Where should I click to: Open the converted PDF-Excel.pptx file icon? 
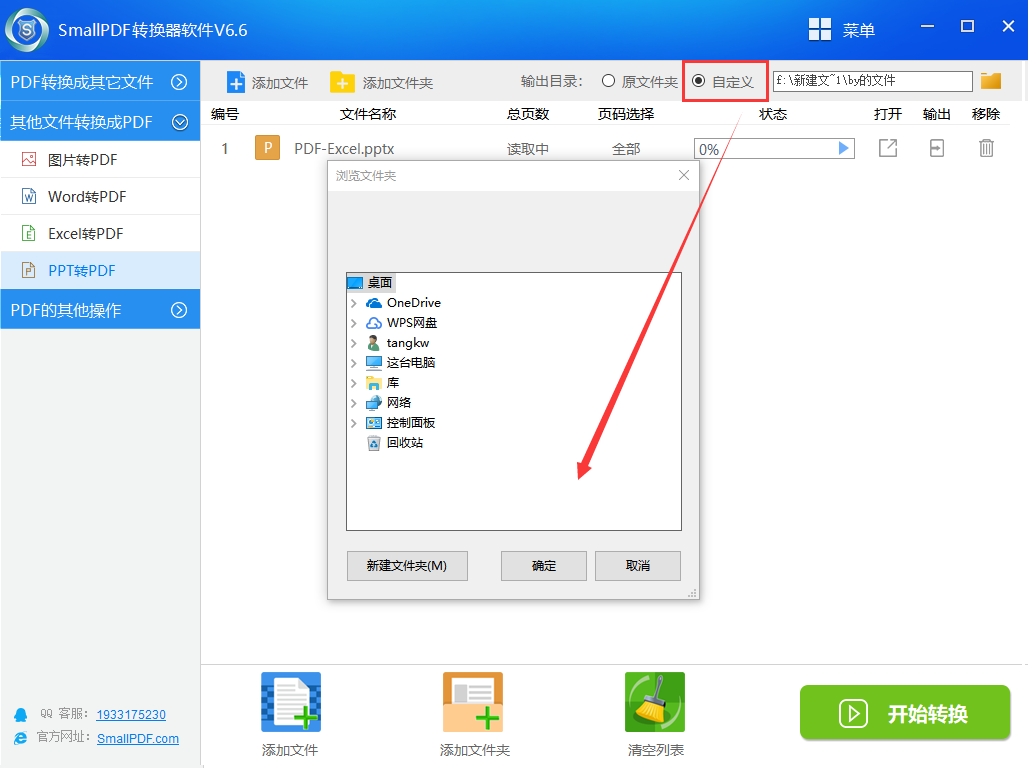[888, 148]
